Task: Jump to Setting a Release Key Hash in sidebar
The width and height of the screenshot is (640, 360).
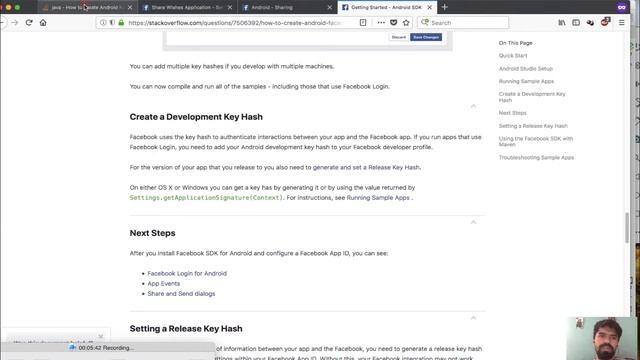Action: 533,126
